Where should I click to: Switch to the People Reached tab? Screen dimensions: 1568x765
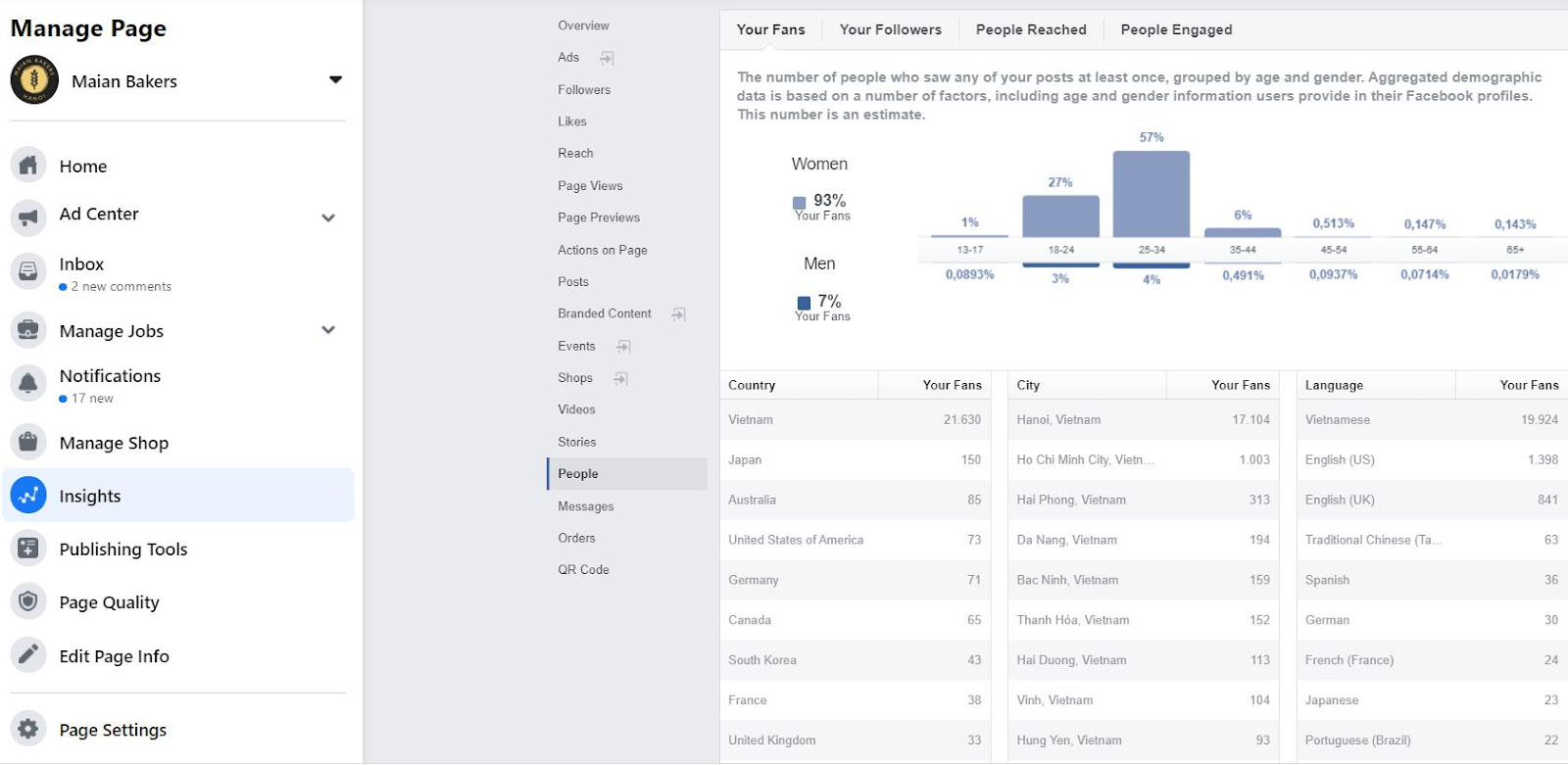point(1031,29)
